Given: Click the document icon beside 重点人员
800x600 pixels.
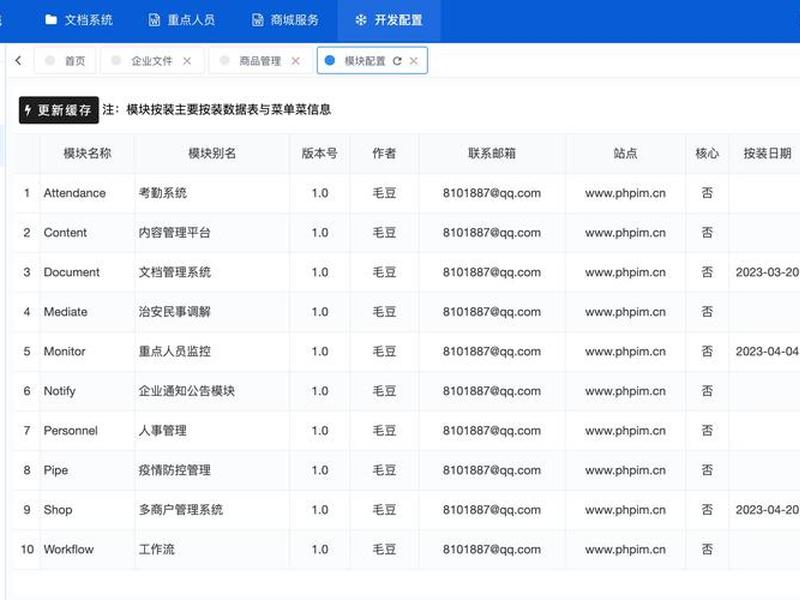Looking at the screenshot, I should pyautogui.click(x=154, y=20).
